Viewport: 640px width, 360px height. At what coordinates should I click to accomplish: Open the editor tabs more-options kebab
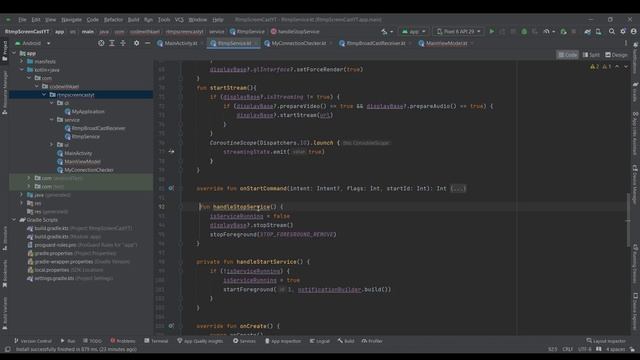[x=626, y=43]
